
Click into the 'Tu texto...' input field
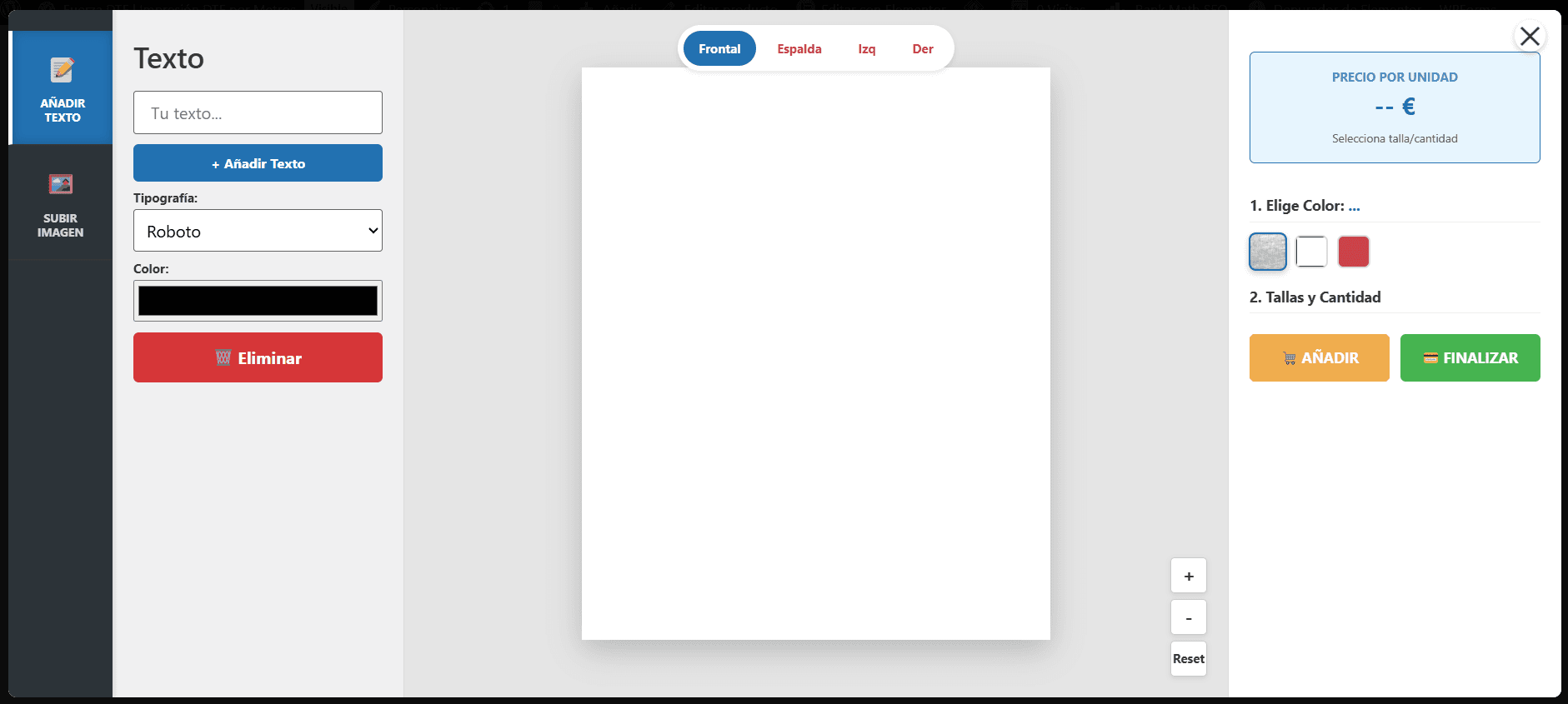point(258,112)
